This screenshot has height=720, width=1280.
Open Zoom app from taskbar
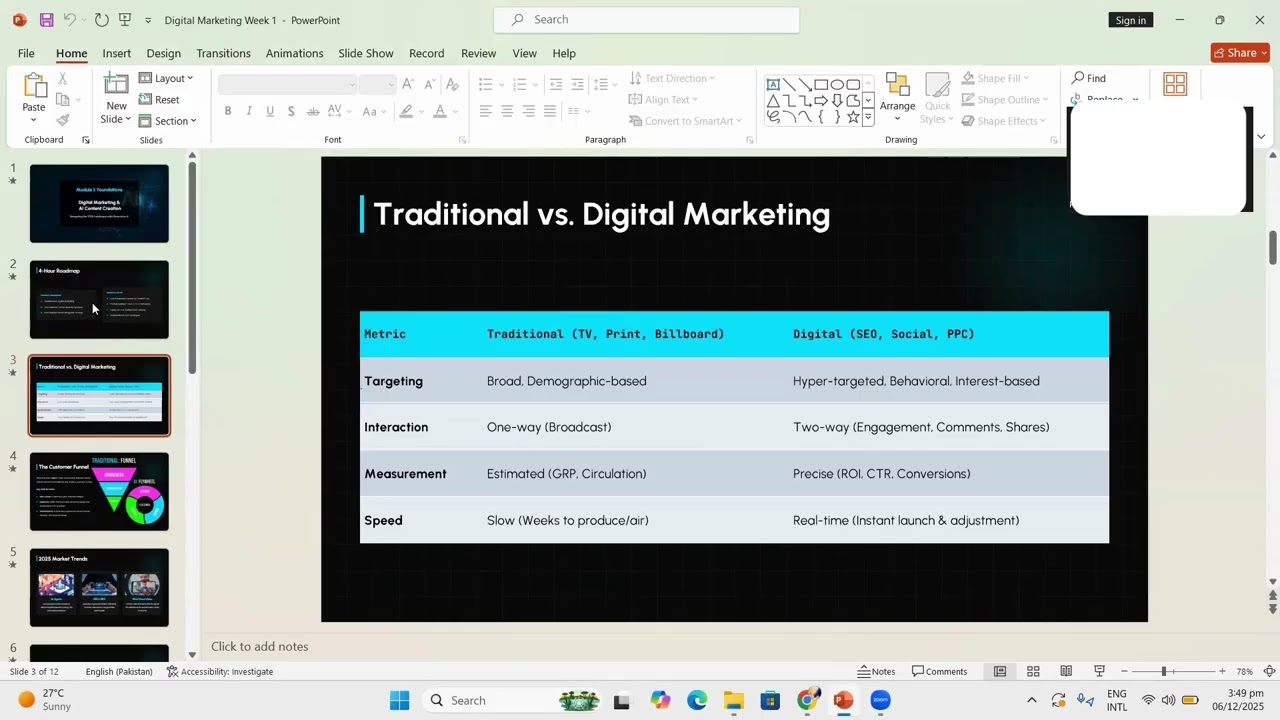pos(880,700)
